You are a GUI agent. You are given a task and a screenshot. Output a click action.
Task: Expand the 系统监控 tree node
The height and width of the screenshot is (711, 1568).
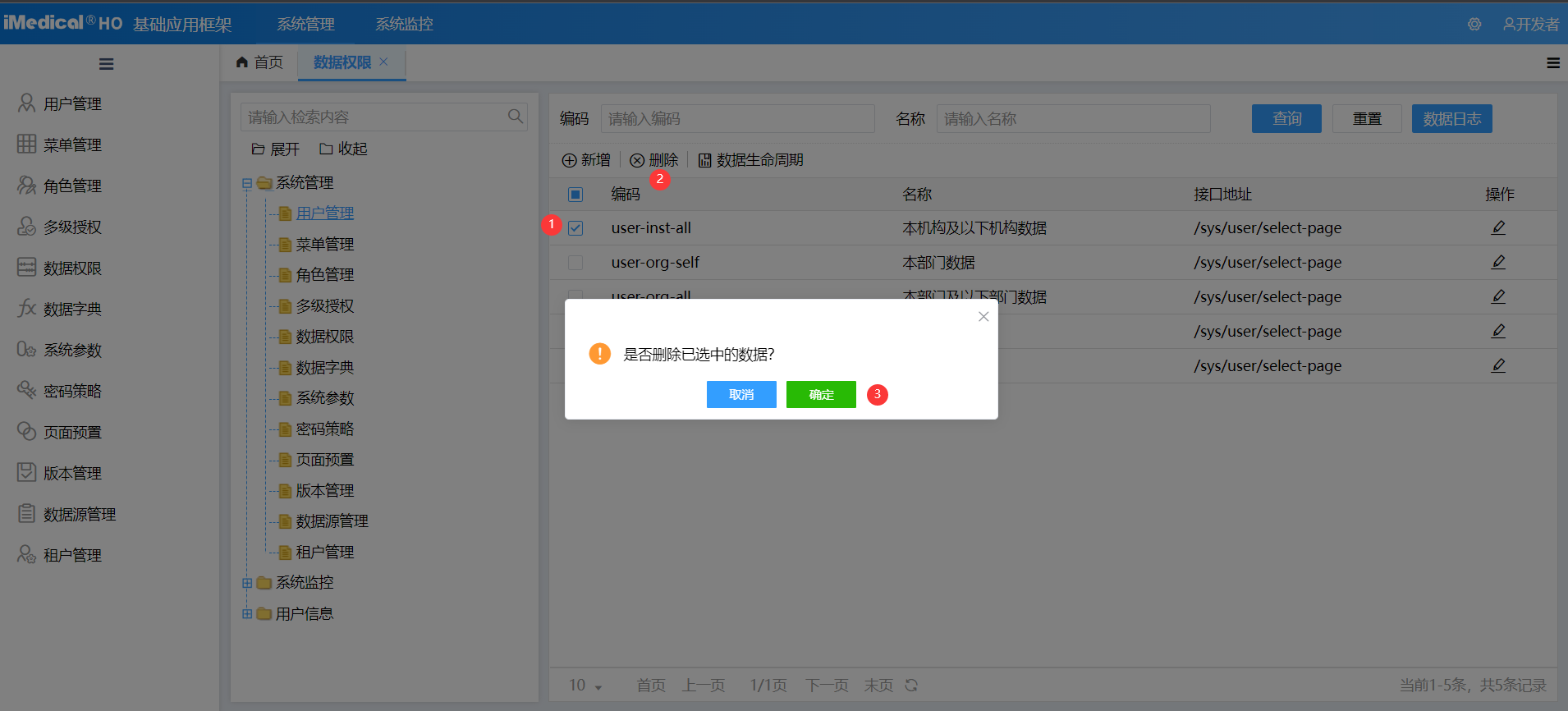click(x=247, y=583)
